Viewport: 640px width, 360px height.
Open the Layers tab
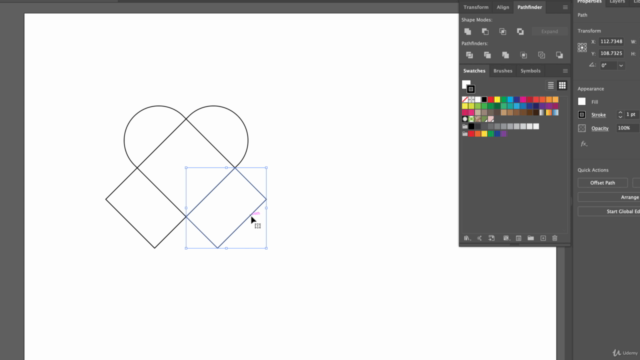click(617, 2)
